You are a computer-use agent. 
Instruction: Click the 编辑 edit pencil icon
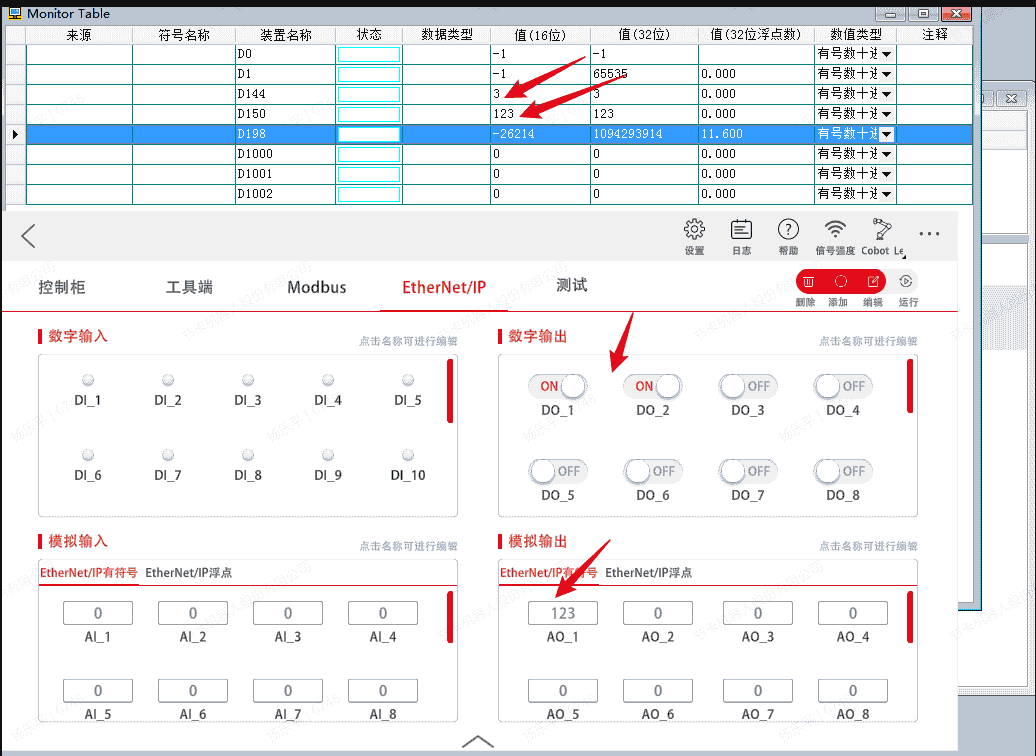(872, 282)
